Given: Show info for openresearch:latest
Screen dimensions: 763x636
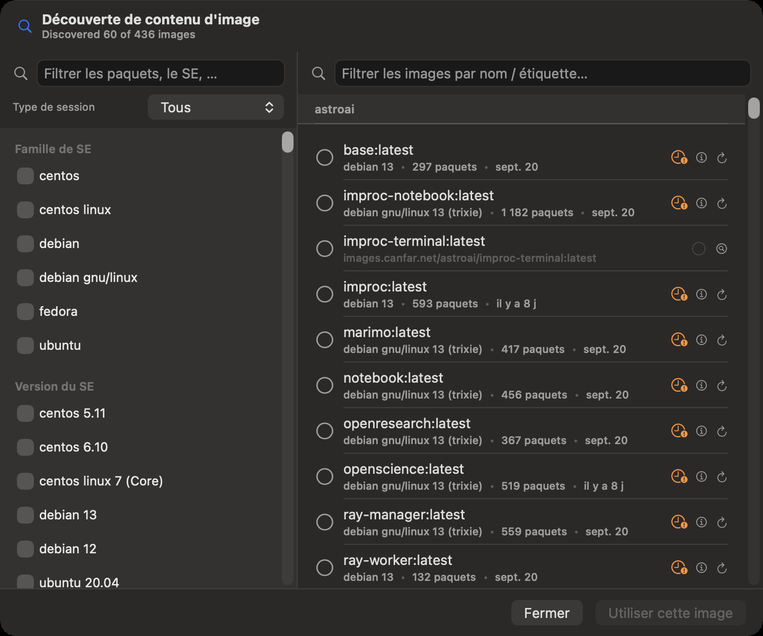Looking at the screenshot, I should (701, 431).
